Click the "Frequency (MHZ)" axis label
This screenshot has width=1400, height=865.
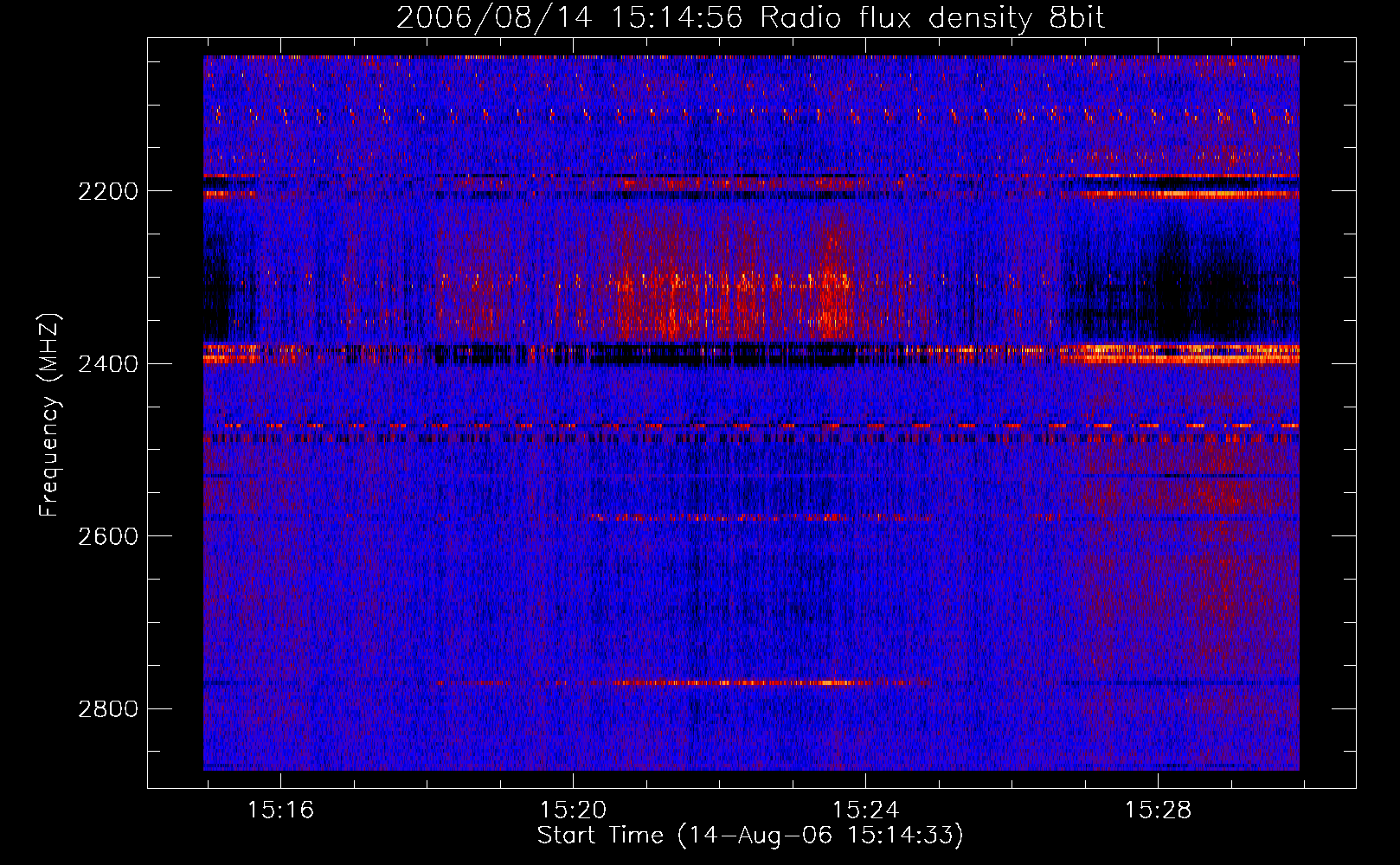point(50,415)
